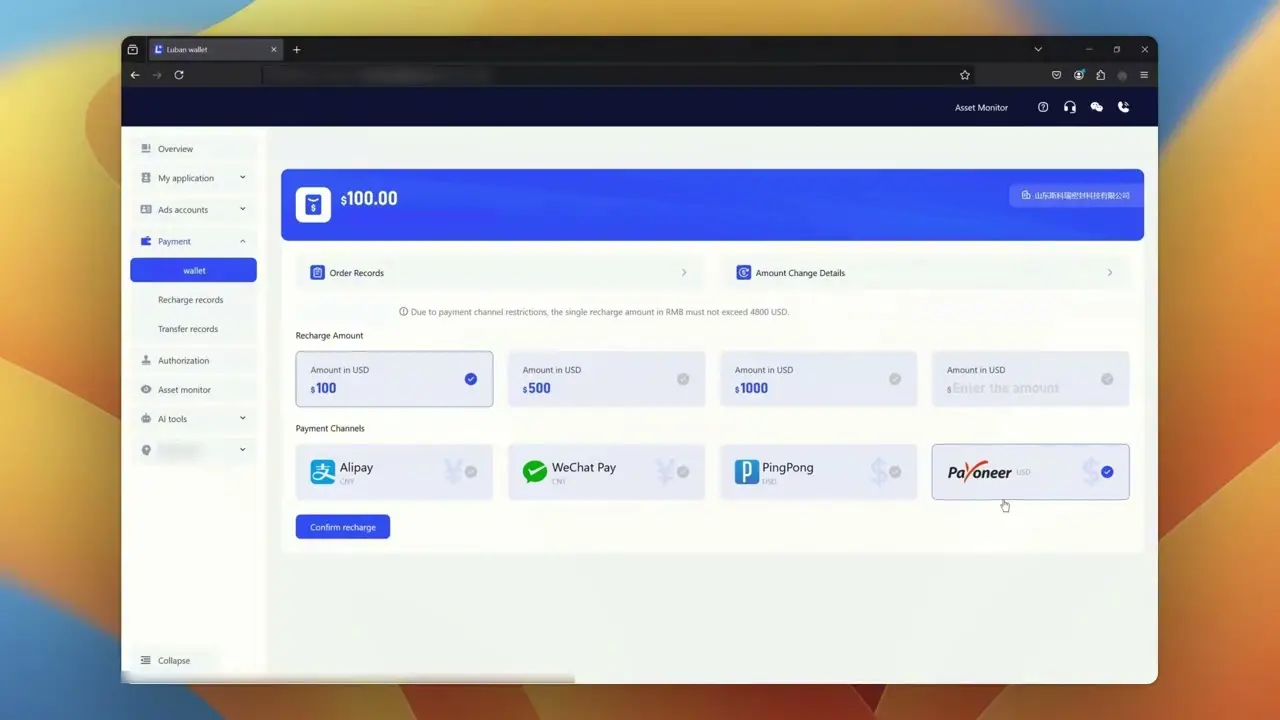The width and height of the screenshot is (1280, 720).
Task: Click the phone call icon in header
Action: point(1123,107)
